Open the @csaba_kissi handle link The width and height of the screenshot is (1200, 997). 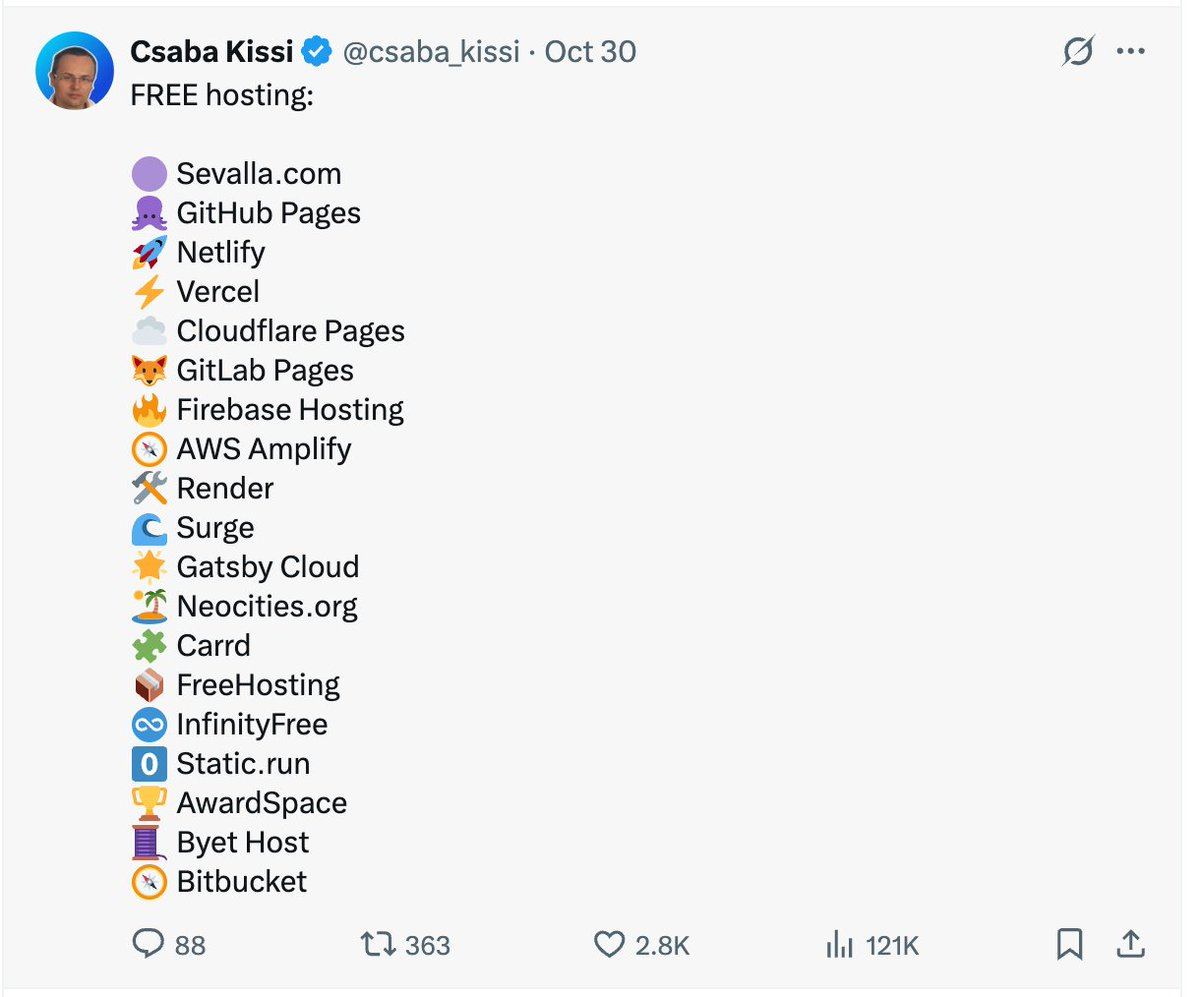(x=431, y=52)
